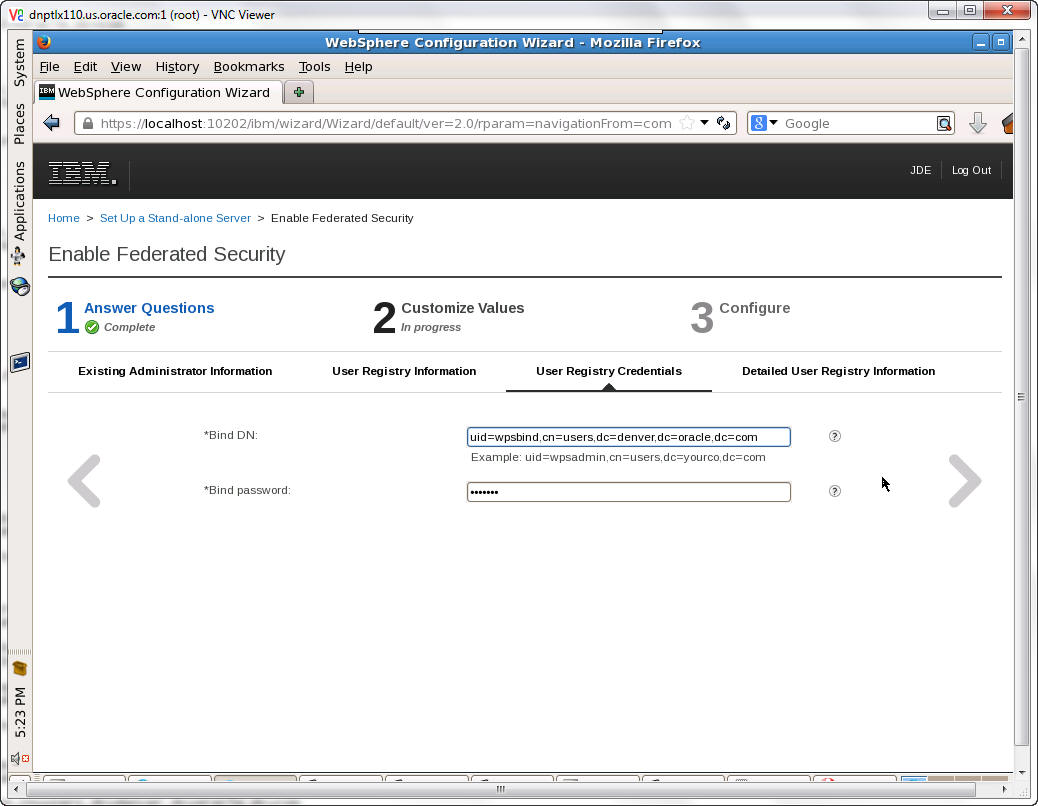Click the address bar URL field

[386, 123]
